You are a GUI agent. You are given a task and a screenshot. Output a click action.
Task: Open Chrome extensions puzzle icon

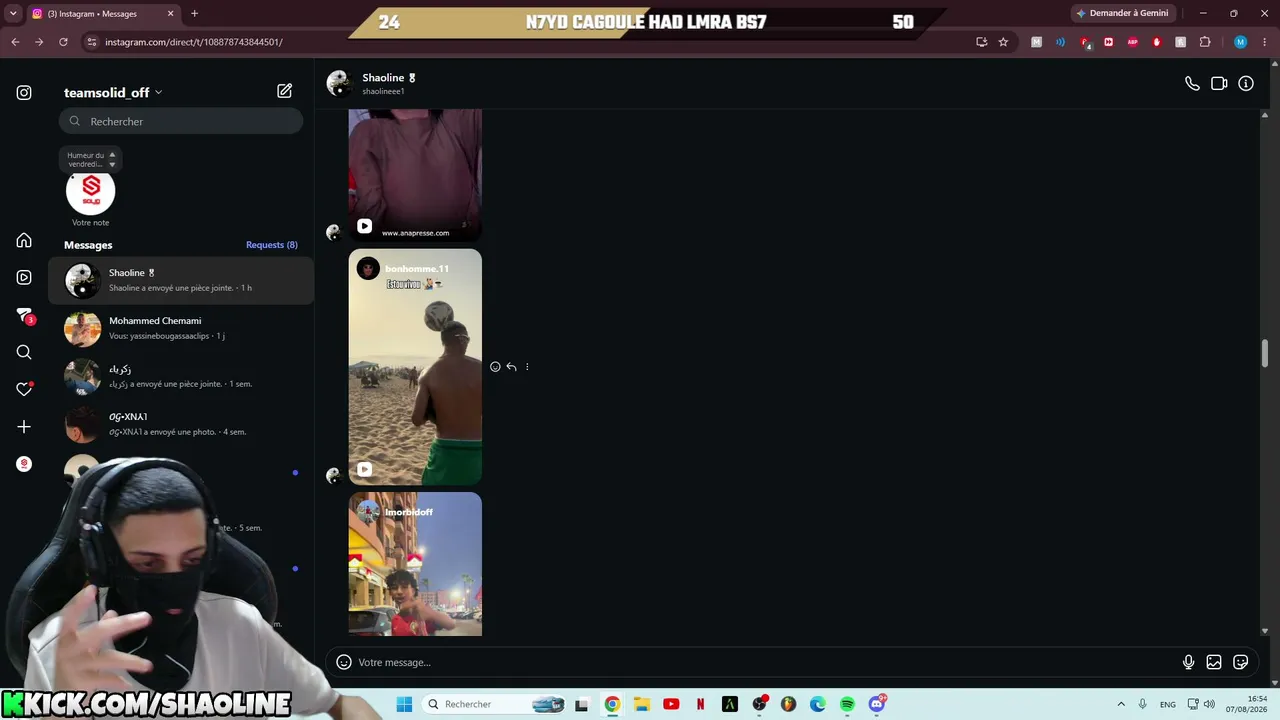pos(1205,42)
